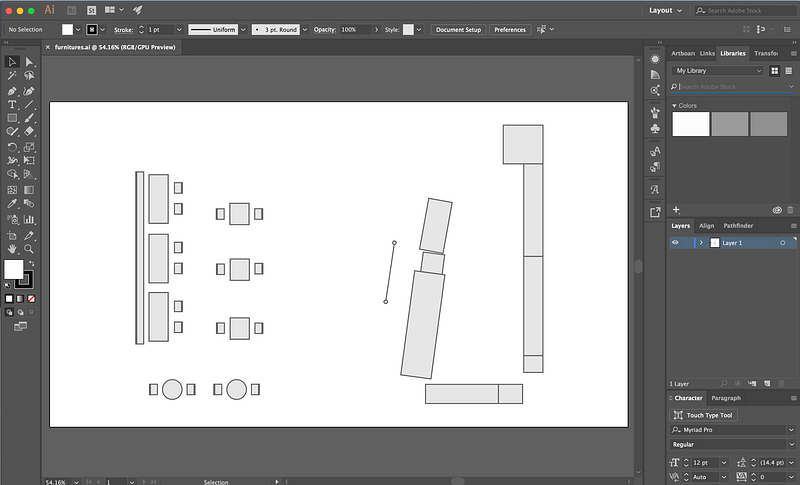Switch to the Links tab
Viewport: 800px width, 485px height.
[x=707, y=53]
